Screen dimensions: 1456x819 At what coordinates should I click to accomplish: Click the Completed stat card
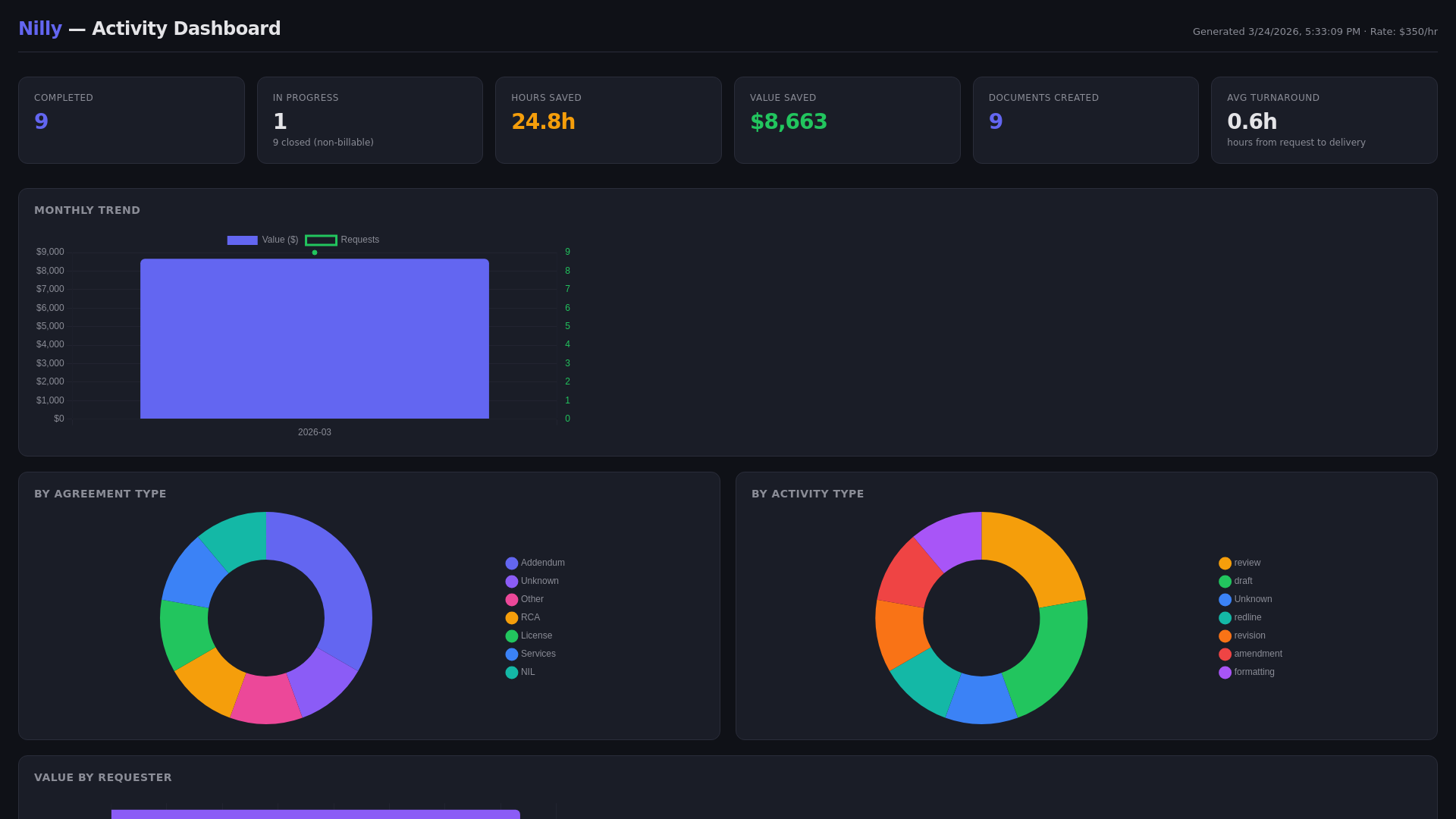131,120
